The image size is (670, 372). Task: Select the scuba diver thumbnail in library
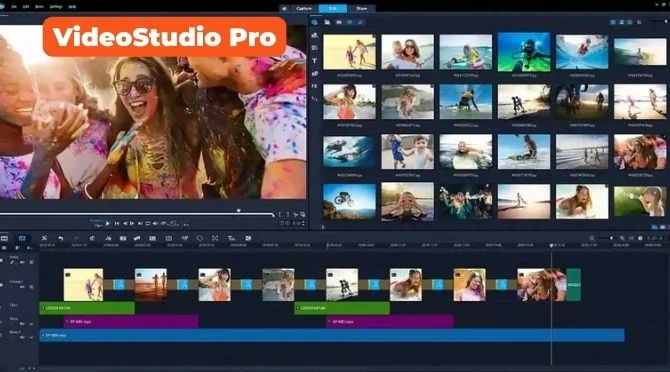pyautogui.click(x=524, y=52)
